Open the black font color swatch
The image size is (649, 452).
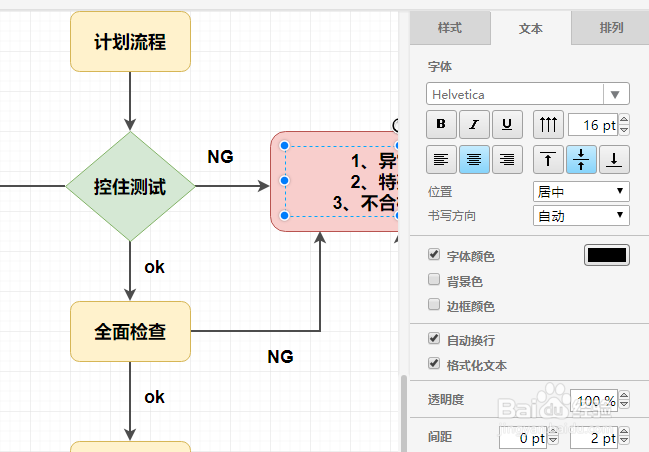click(x=607, y=255)
